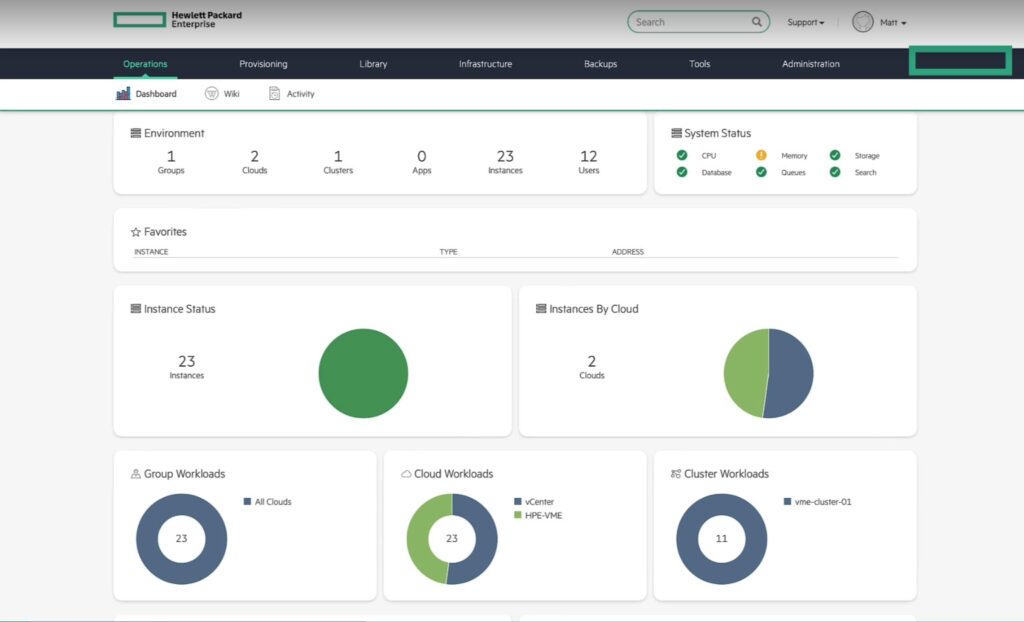Image resolution: width=1024 pixels, height=622 pixels.
Task: Click the Backups navigation link
Action: pyautogui.click(x=599, y=63)
